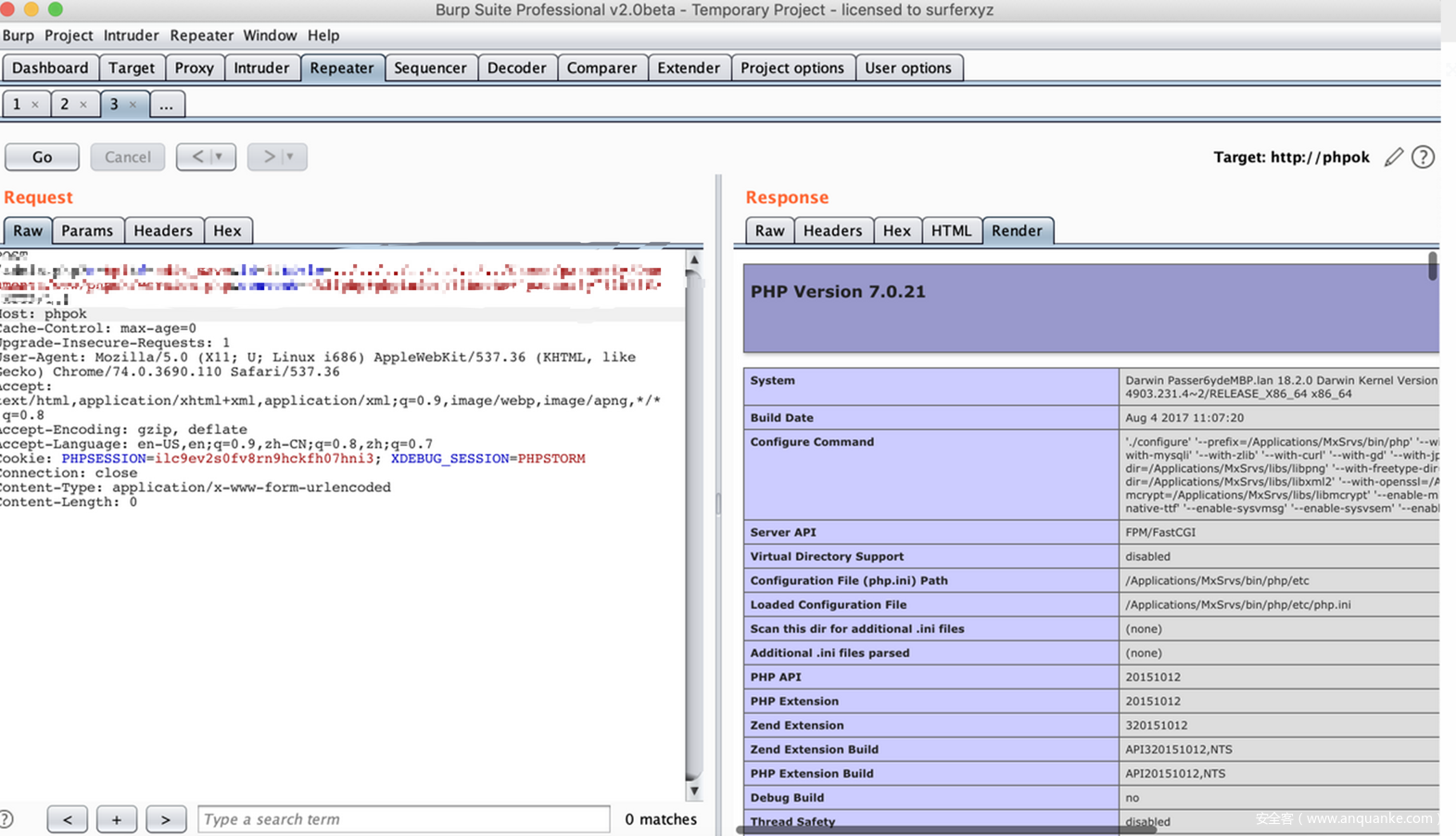
Task: Show the request Hex view
Action: 227,231
